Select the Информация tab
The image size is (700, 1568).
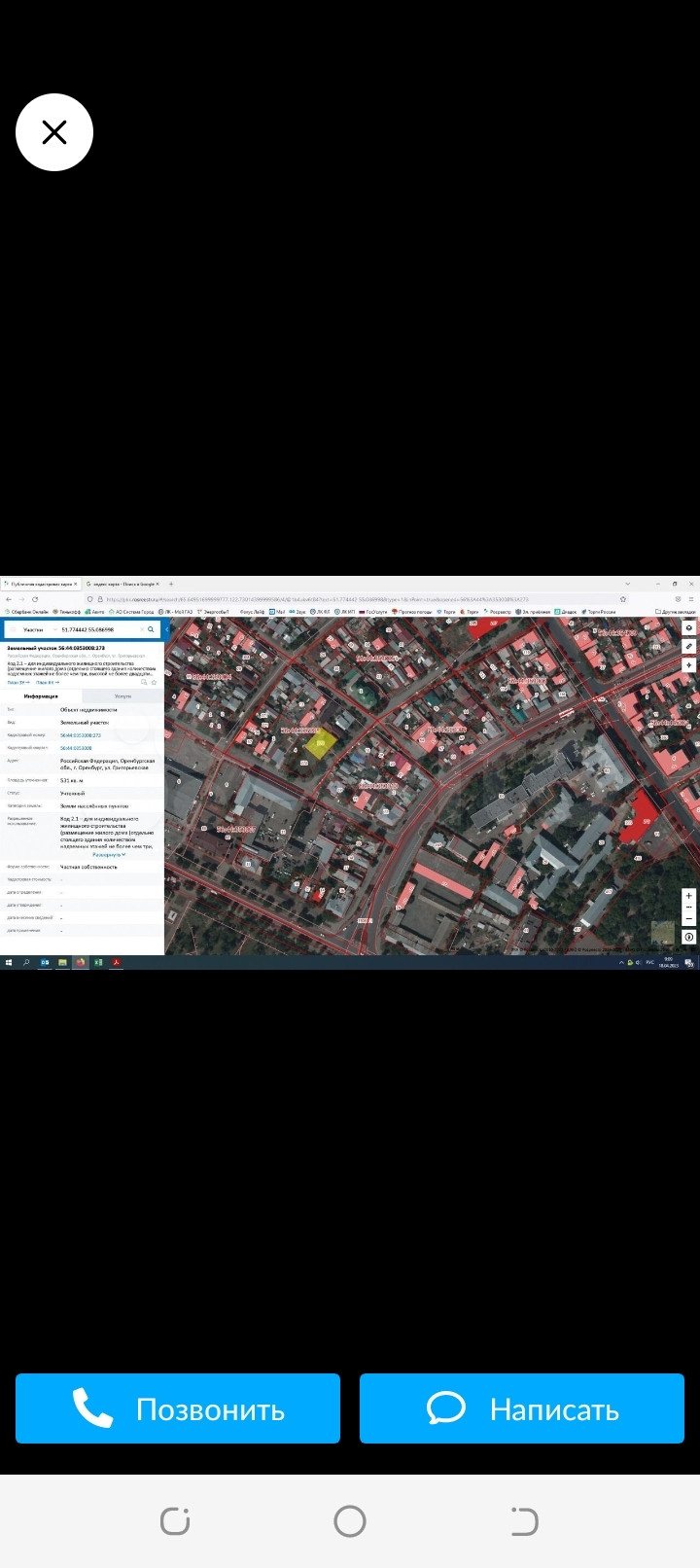coord(41,696)
